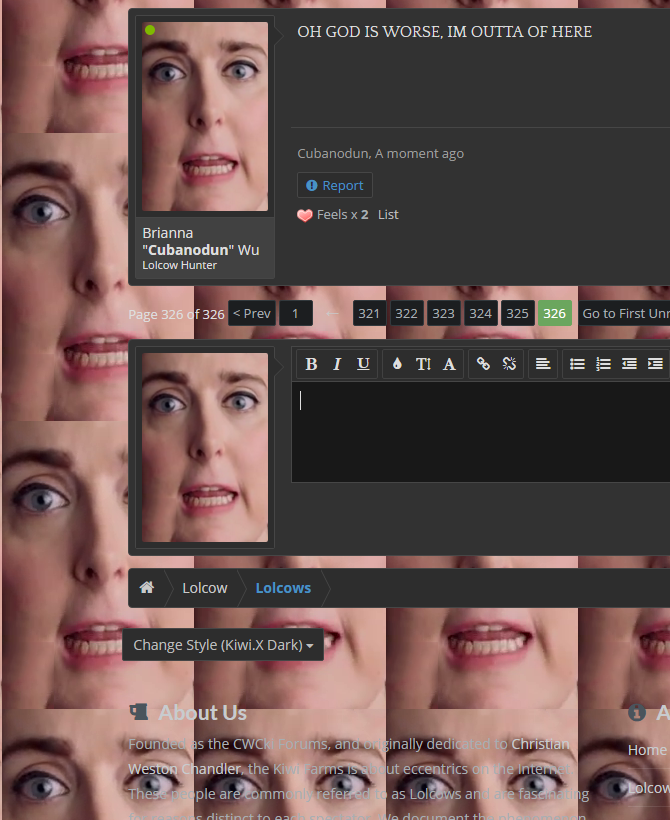Click the Feels heart rating icon
The height and width of the screenshot is (820, 670).
point(305,215)
